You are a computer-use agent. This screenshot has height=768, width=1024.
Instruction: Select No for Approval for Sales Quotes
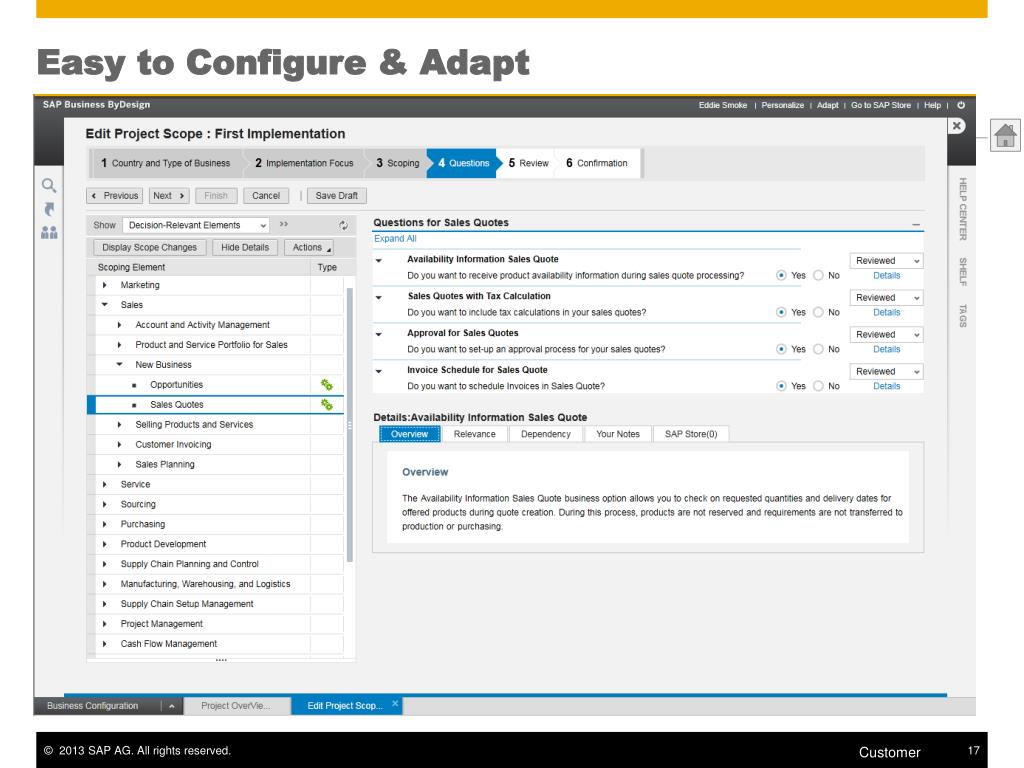pyautogui.click(x=818, y=349)
